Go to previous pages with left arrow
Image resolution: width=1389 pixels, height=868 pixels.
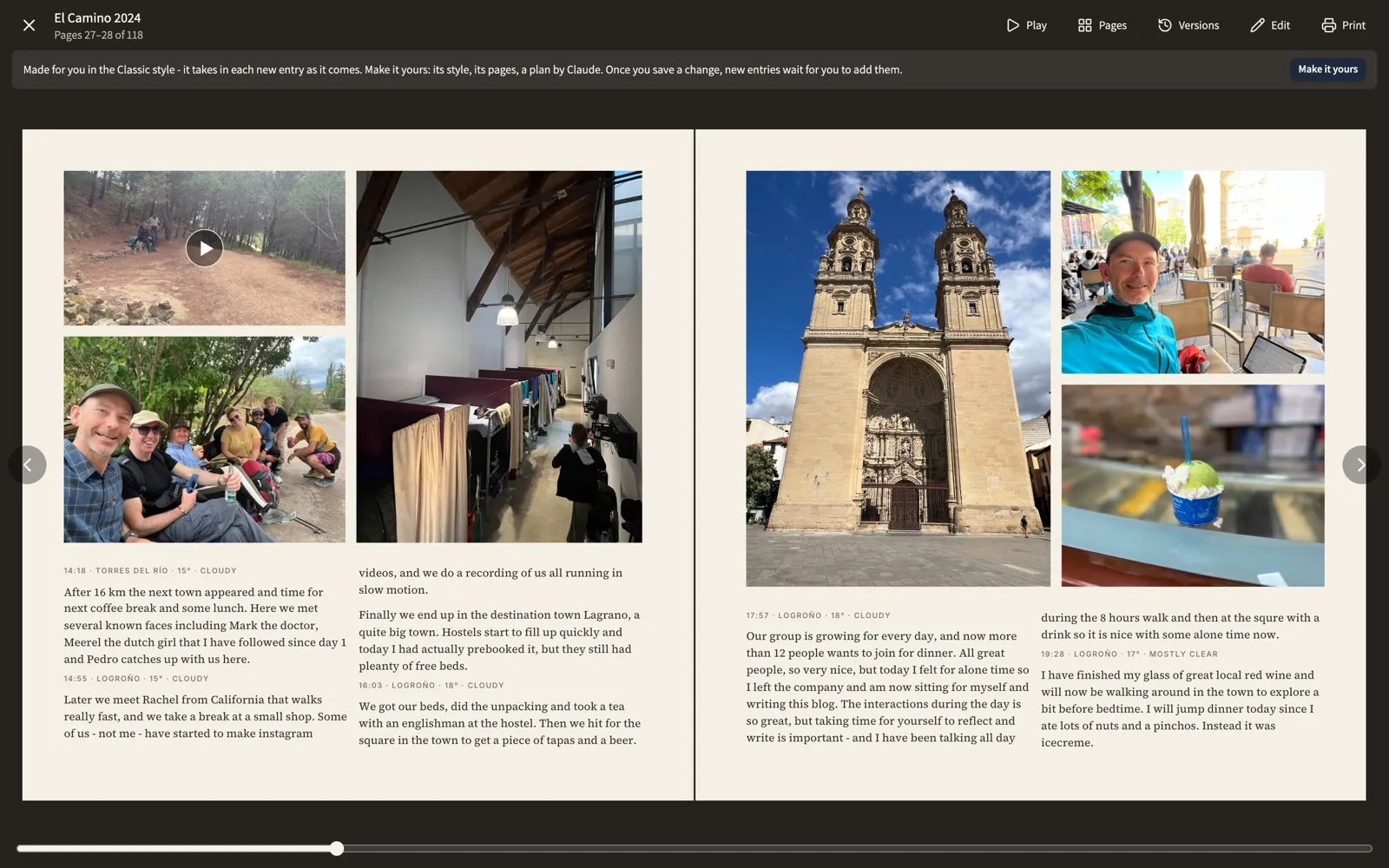click(28, 465)
